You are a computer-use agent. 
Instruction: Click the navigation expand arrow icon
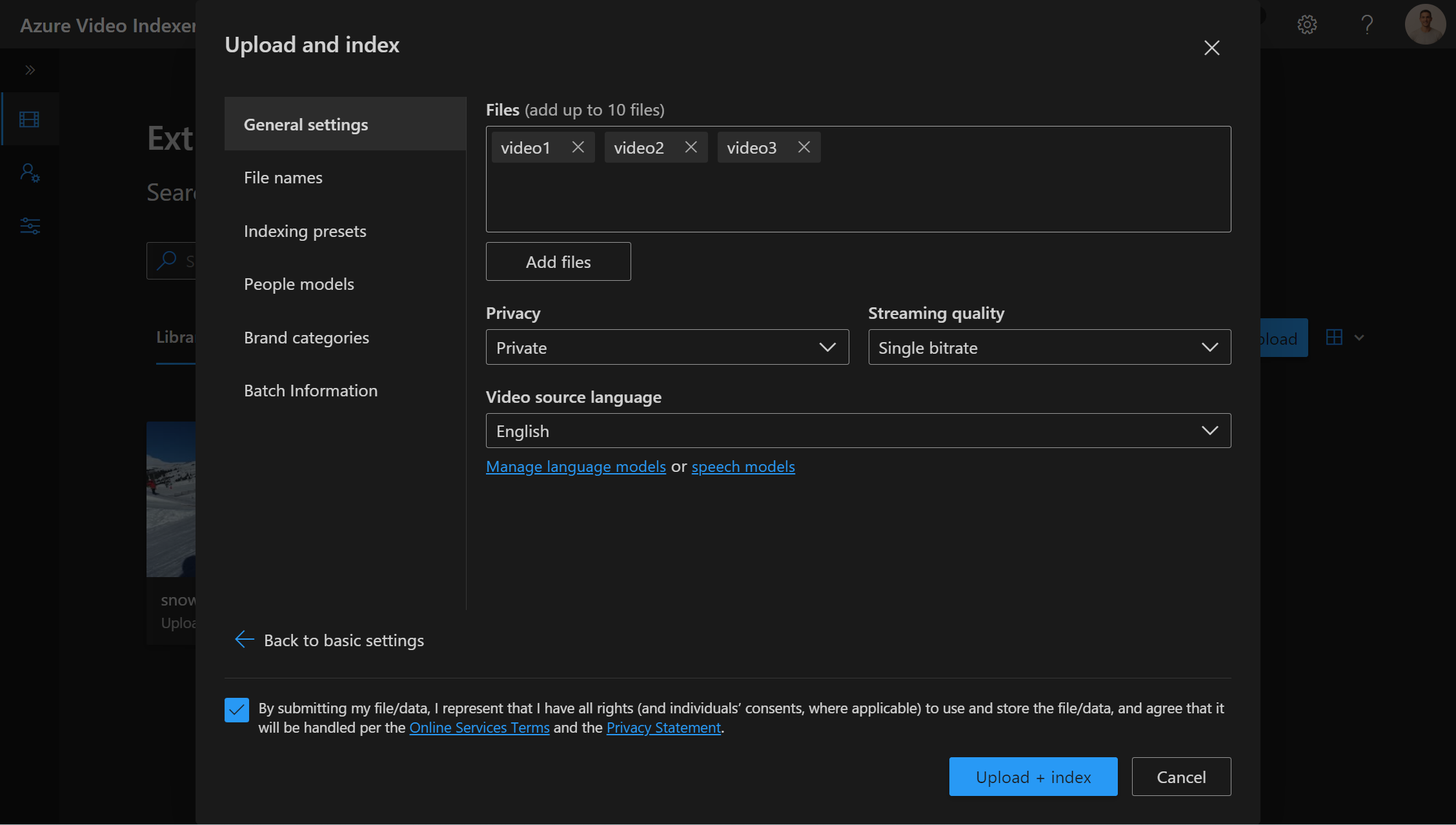pos(29,70)
